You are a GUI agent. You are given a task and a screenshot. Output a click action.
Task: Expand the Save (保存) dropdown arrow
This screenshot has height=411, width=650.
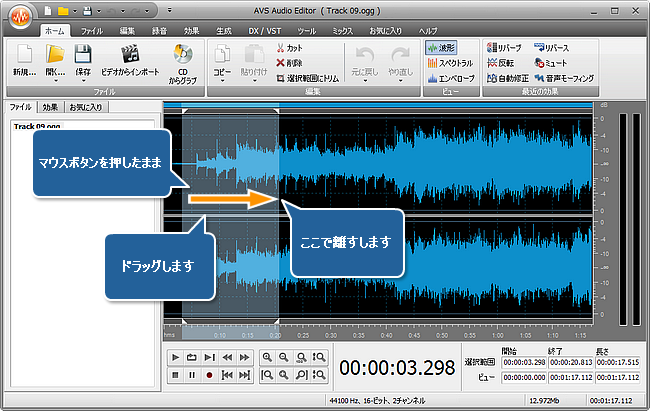(x=84, y=82)
